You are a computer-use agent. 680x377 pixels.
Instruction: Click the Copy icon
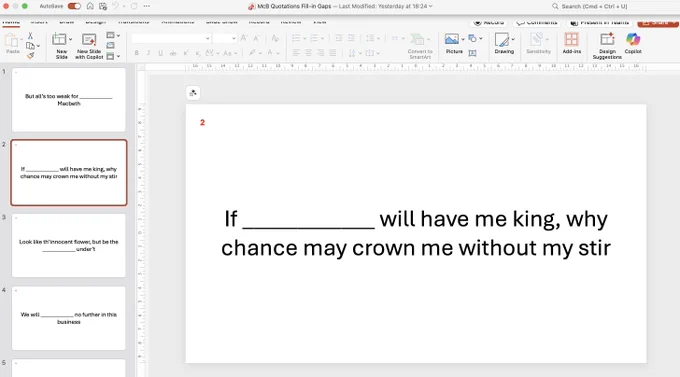(x=30, y=46)
